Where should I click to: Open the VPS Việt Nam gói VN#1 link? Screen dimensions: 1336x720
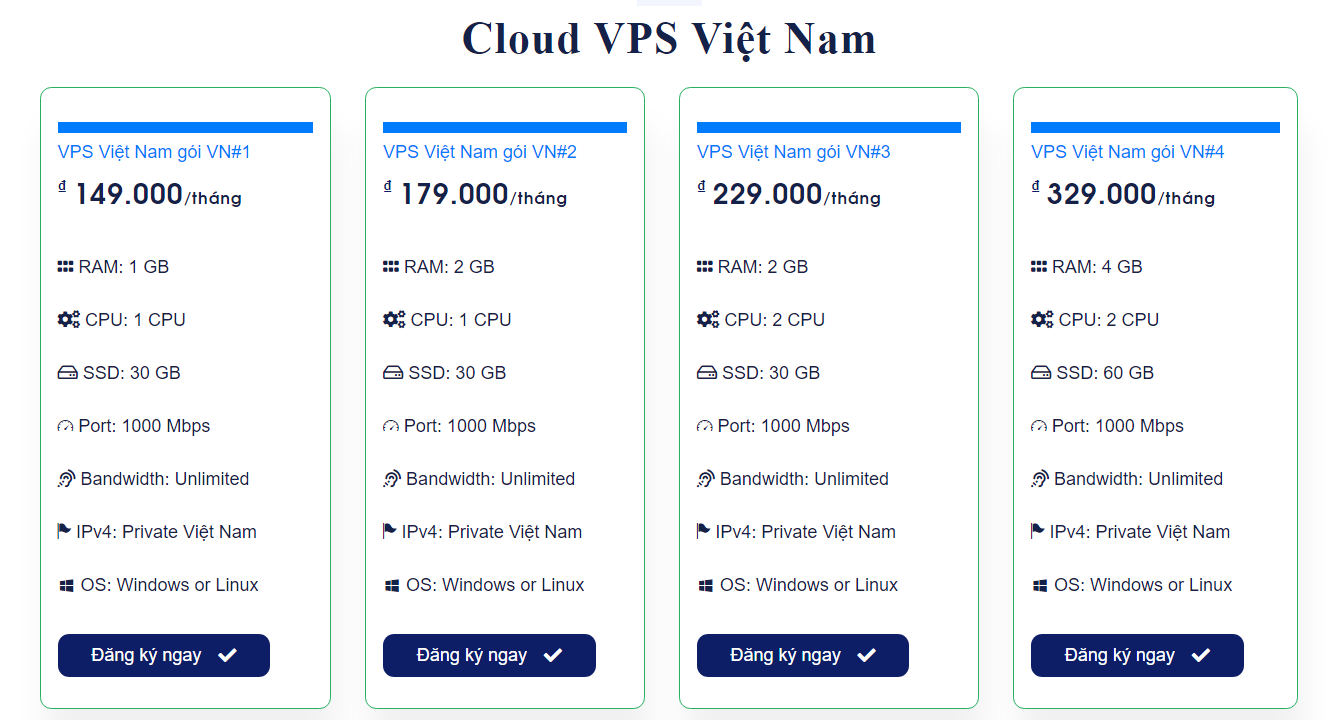point(154,152)
